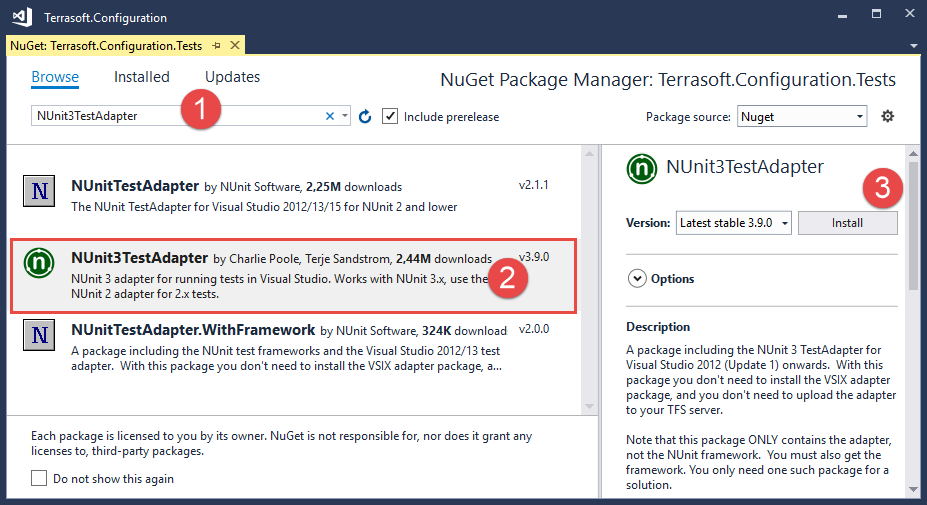The width and height of the screenshot is (927, 505).
Task: Click the NUnitTestAdapter package icon
Action: (39, 190)
